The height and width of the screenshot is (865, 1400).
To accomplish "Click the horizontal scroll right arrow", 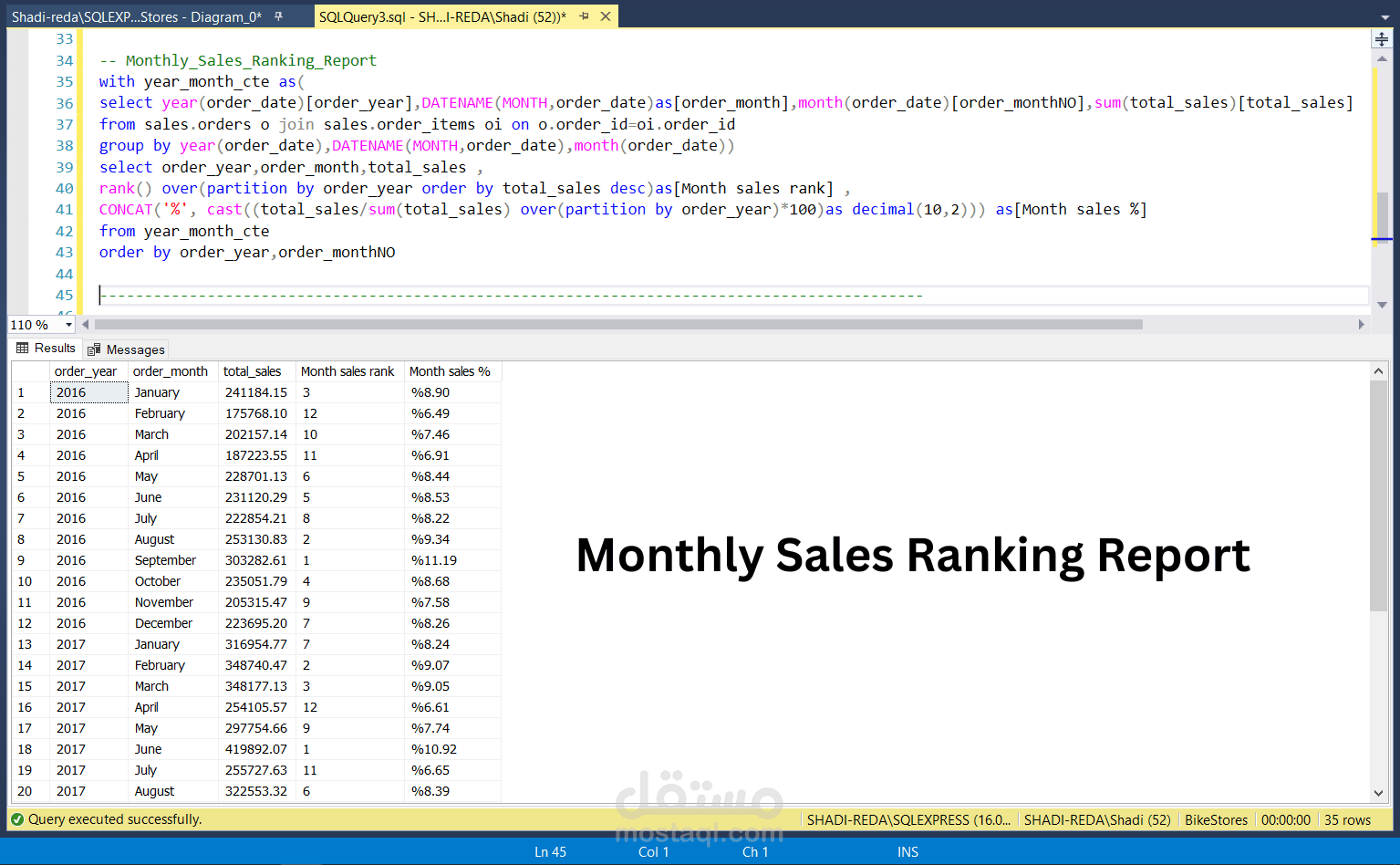I will (1362, 325).
